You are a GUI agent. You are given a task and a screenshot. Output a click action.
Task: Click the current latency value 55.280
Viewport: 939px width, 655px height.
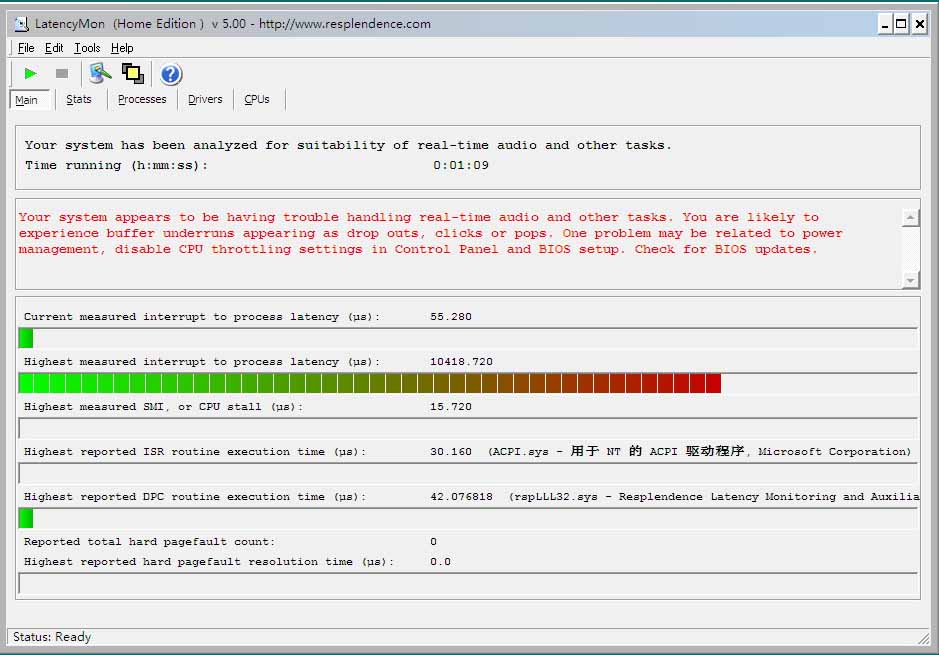(x=450, y=317)
